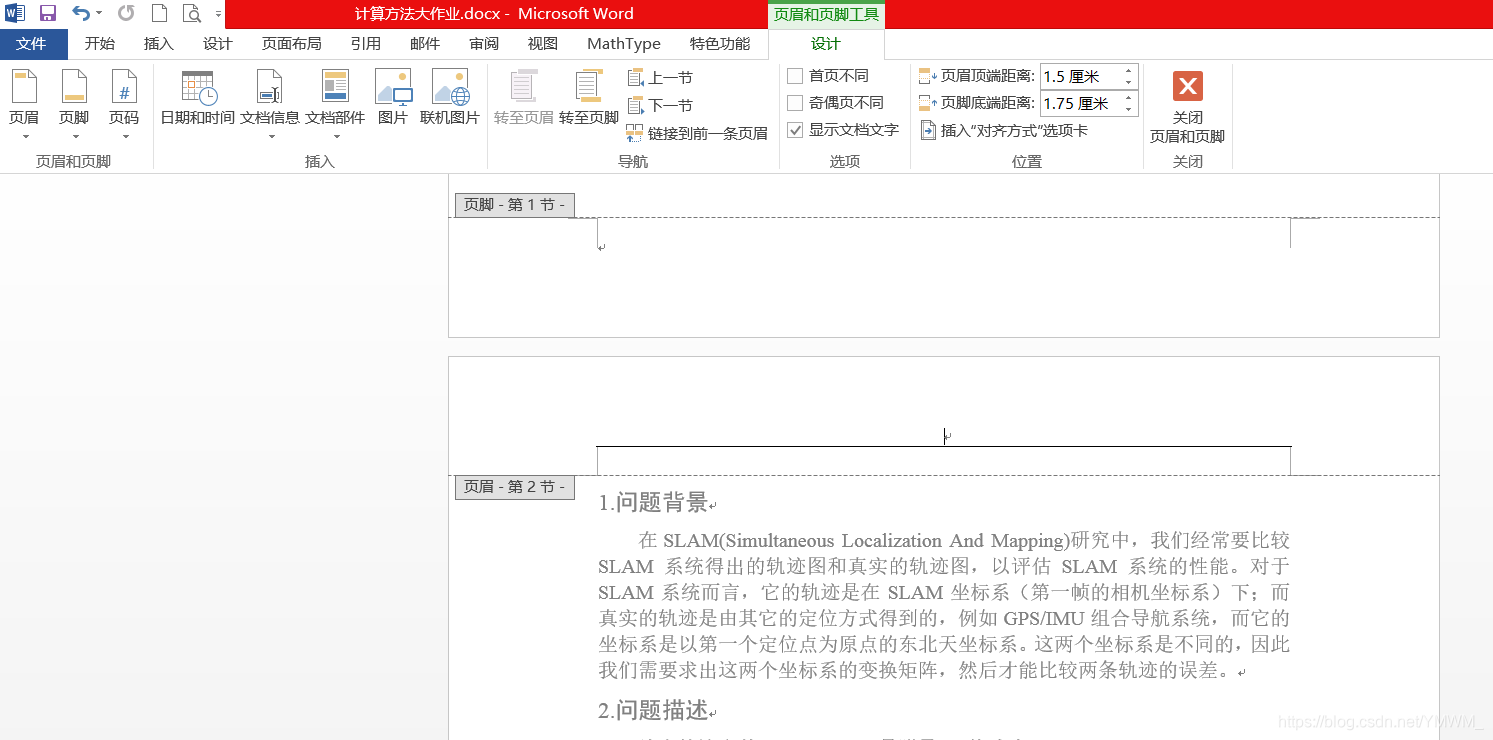The image size is (1493, 740).
Task: Open the 文档信息 dropdown
Action: [270, 105]
